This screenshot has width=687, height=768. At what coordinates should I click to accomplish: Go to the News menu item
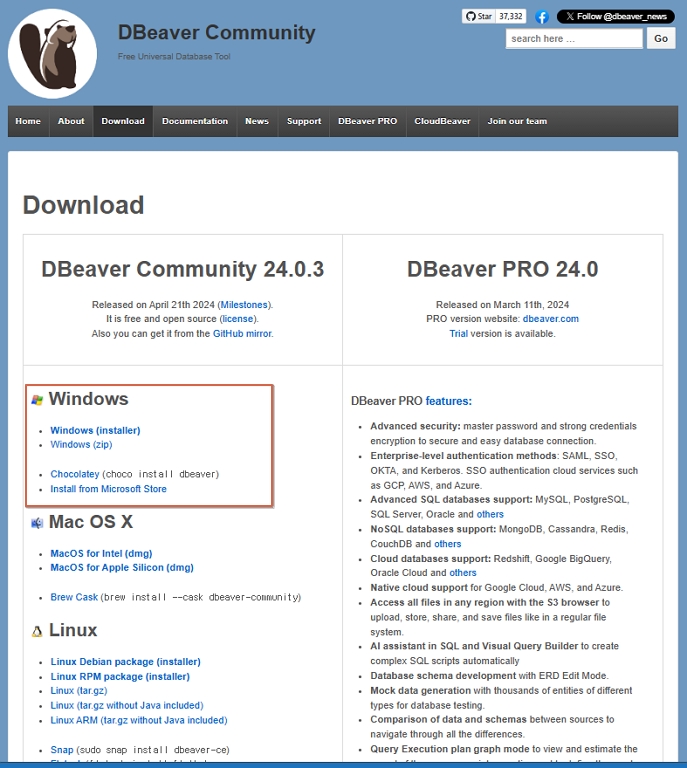[257, 121]
